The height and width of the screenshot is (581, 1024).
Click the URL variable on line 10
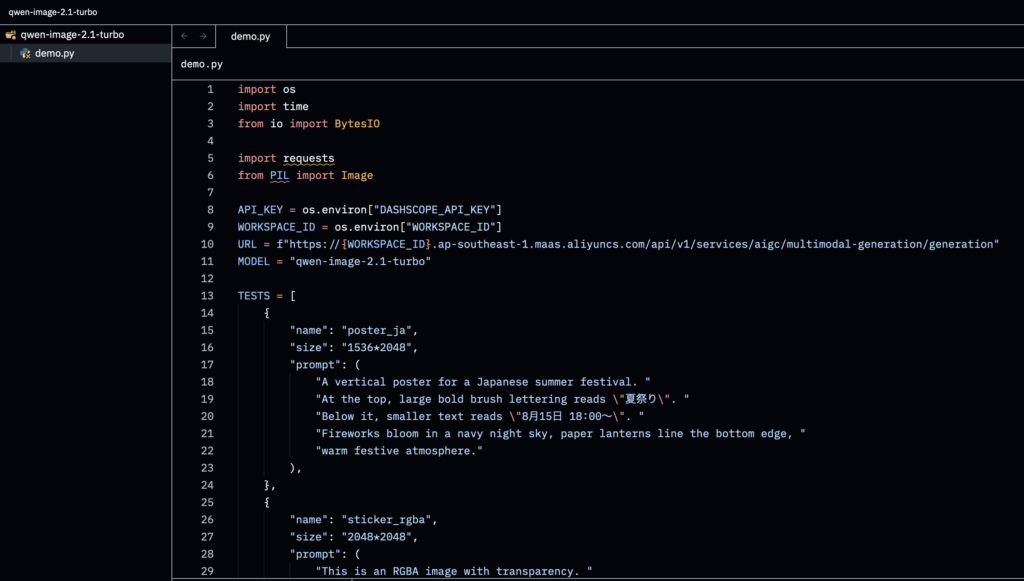(x=248, y=244)
